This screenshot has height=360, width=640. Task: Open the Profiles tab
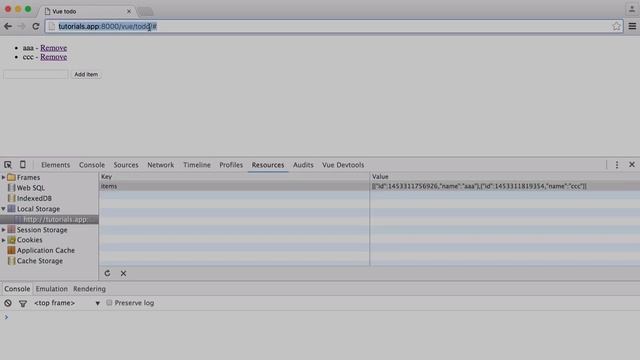231,165
